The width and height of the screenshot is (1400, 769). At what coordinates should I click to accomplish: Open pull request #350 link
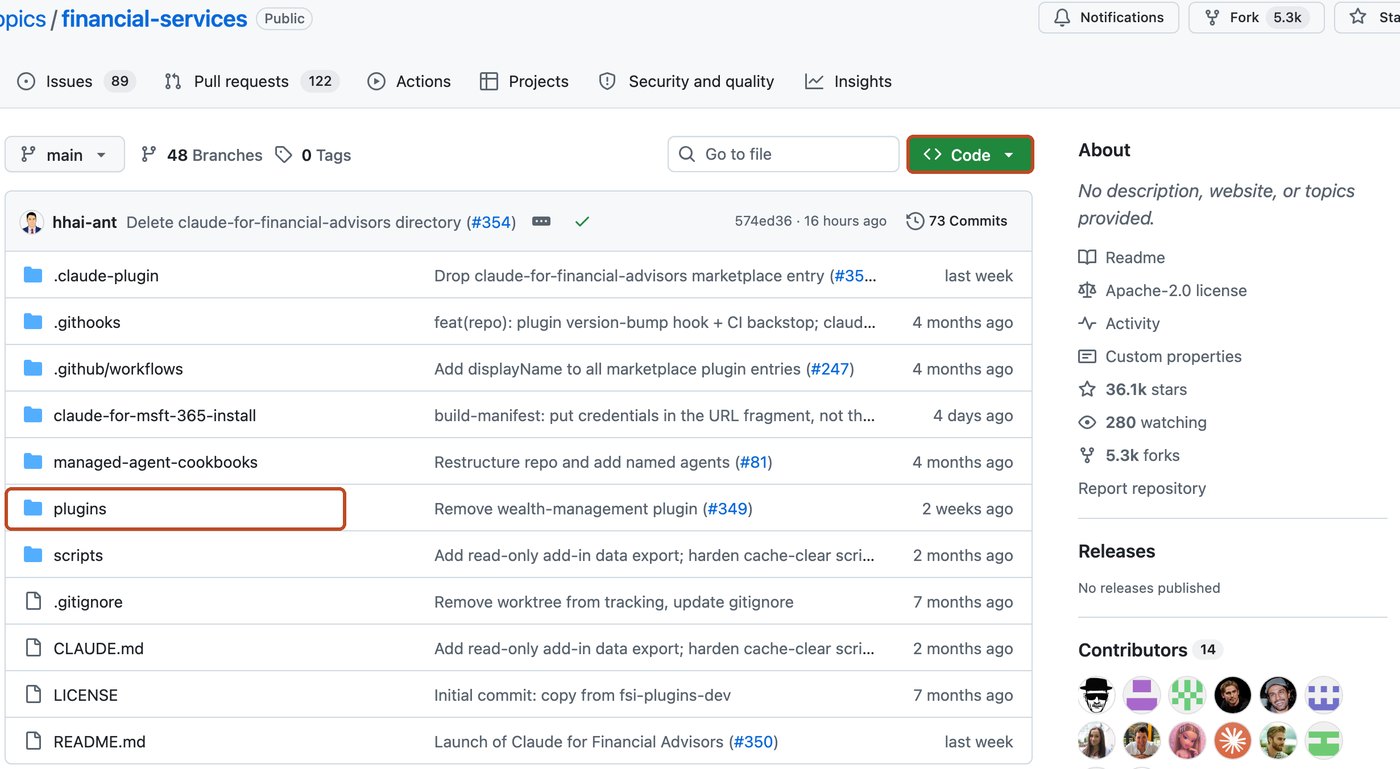tap(753, 742)
